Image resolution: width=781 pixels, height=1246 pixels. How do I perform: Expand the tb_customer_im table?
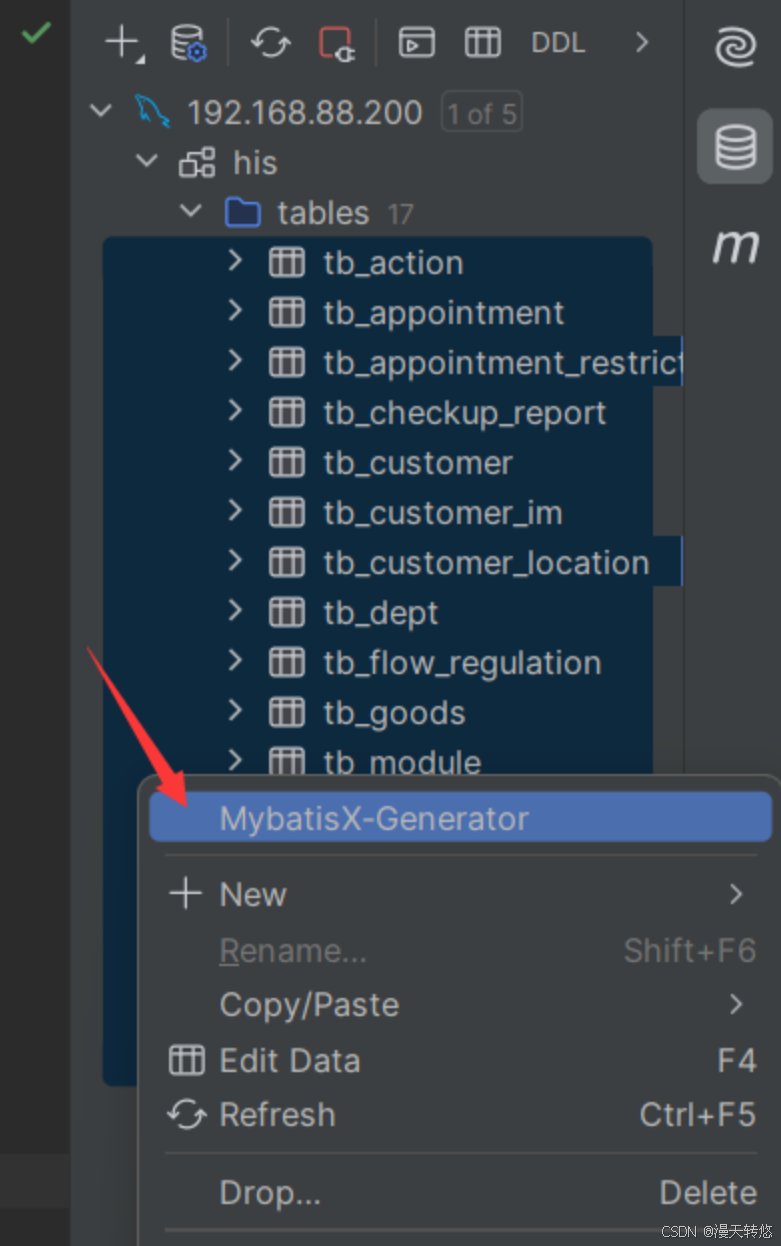click(x=235, y=511)
